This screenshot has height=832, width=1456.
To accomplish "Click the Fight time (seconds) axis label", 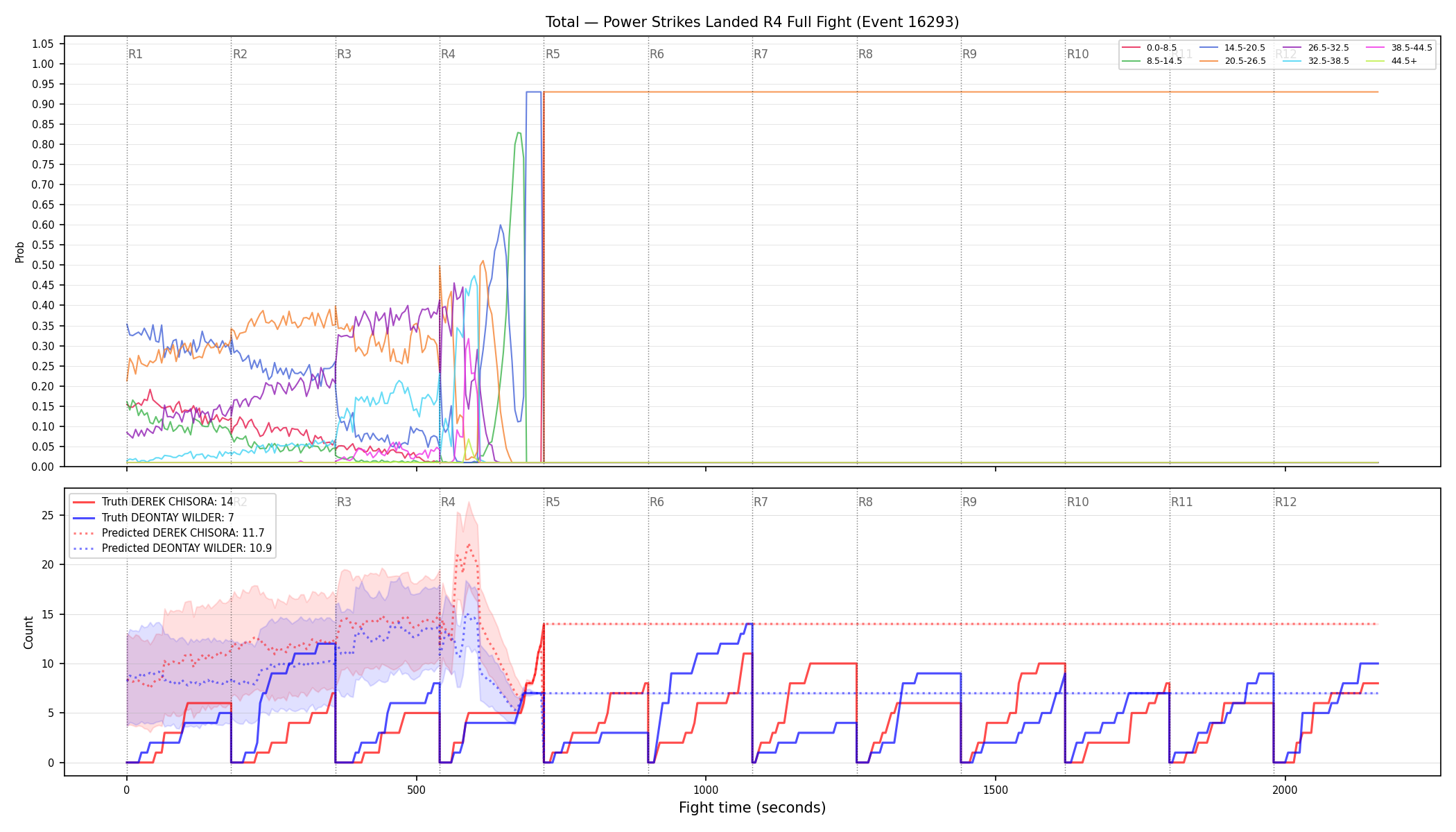I will click(x=752, y=808).
